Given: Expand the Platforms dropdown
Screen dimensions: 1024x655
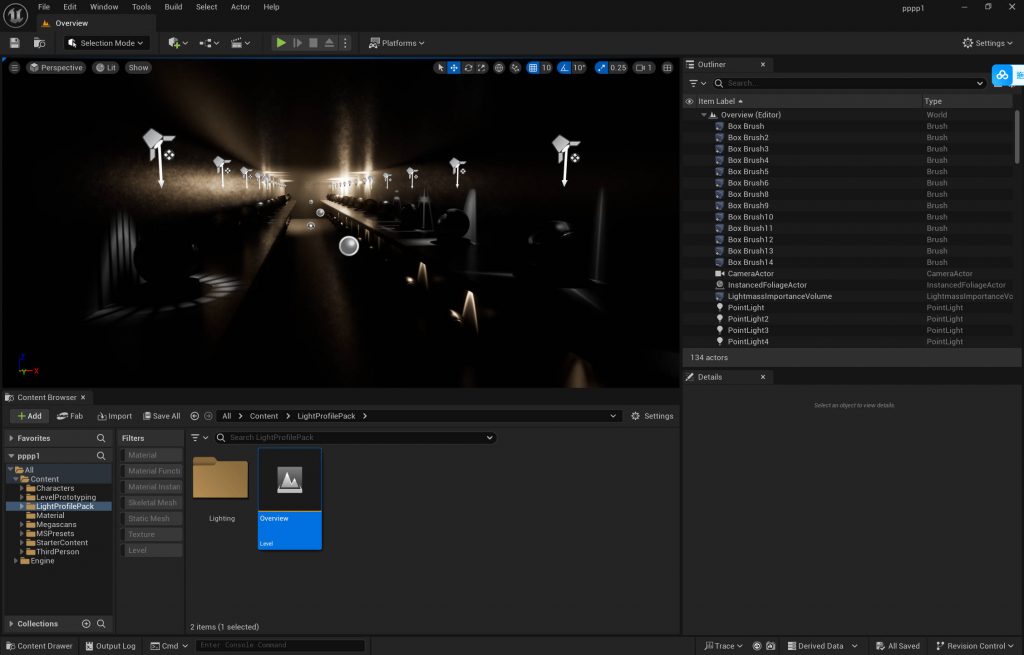Looking at the screenshot, I should point(397,43).
